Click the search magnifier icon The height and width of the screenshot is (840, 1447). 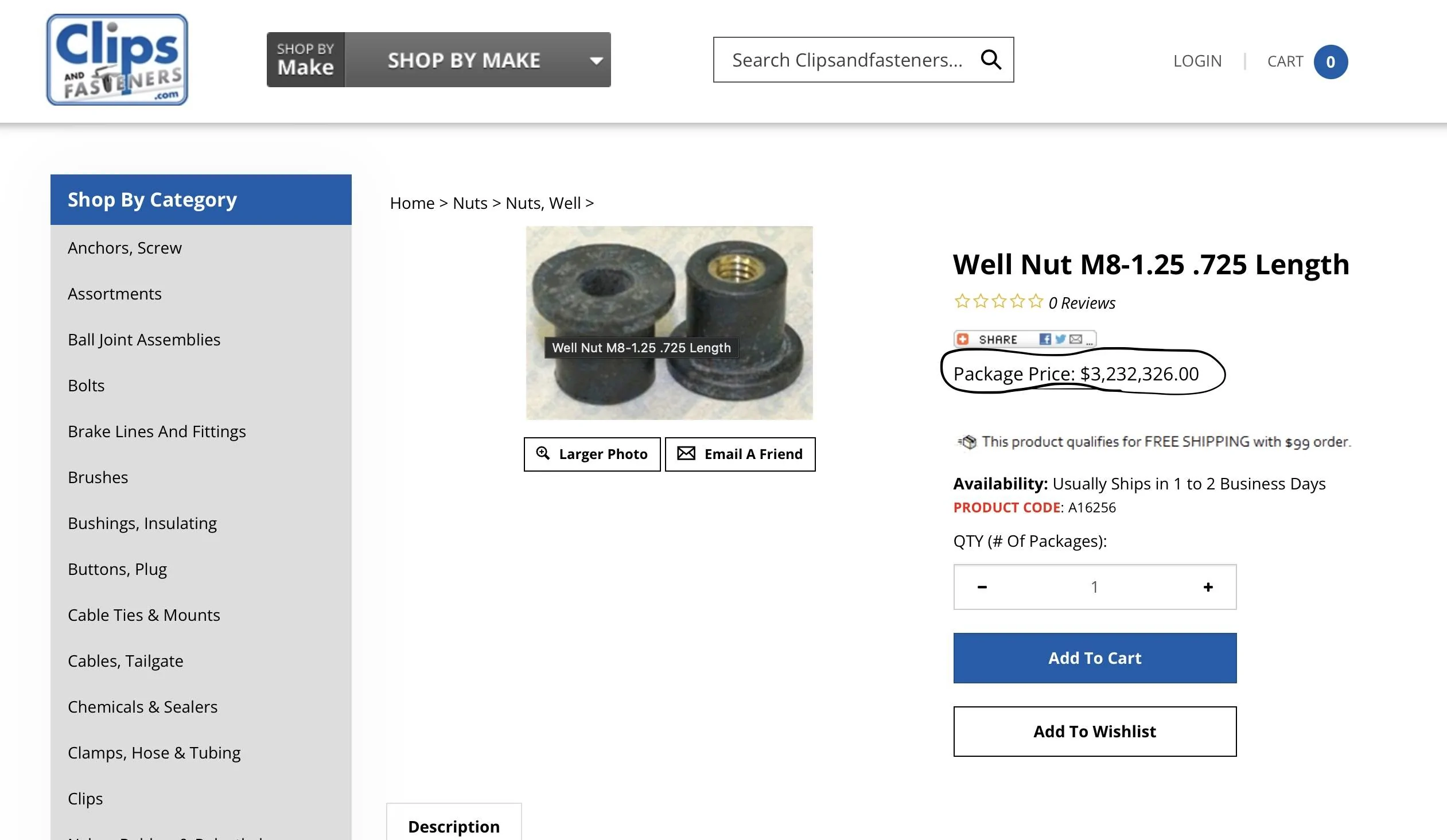coord(990,59)
